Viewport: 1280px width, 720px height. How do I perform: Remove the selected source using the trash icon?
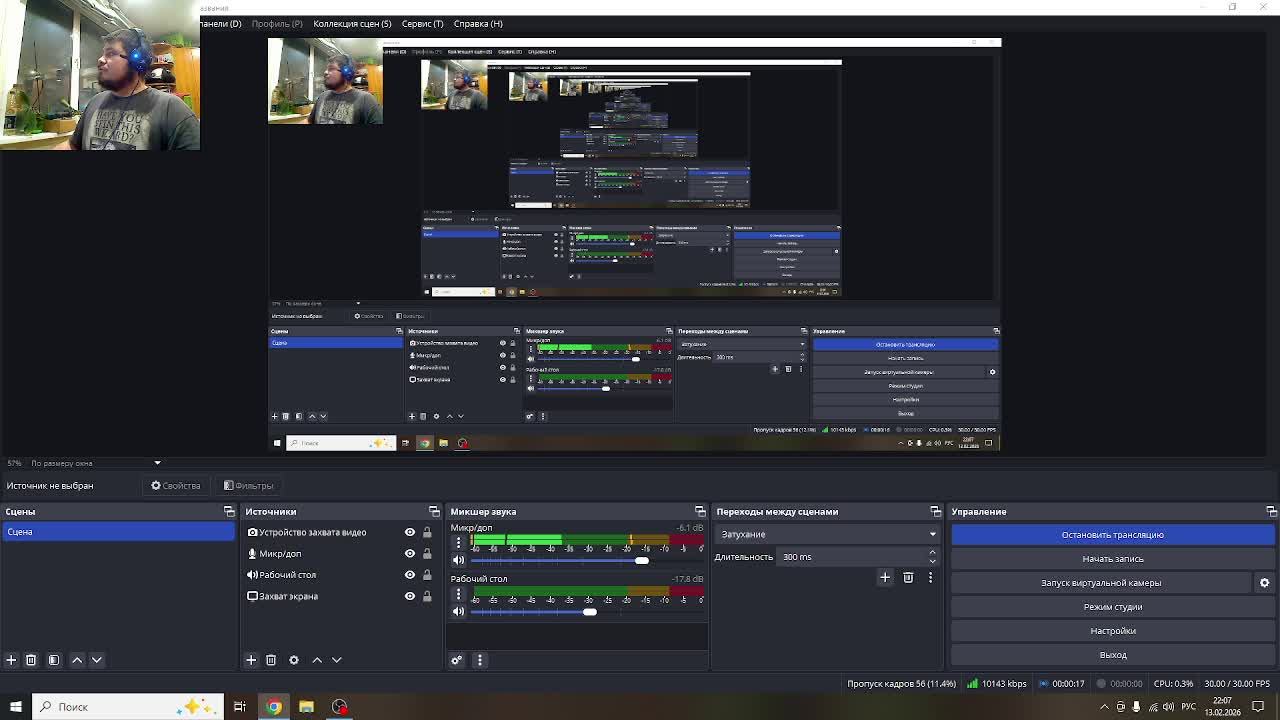tap(271, 660)
